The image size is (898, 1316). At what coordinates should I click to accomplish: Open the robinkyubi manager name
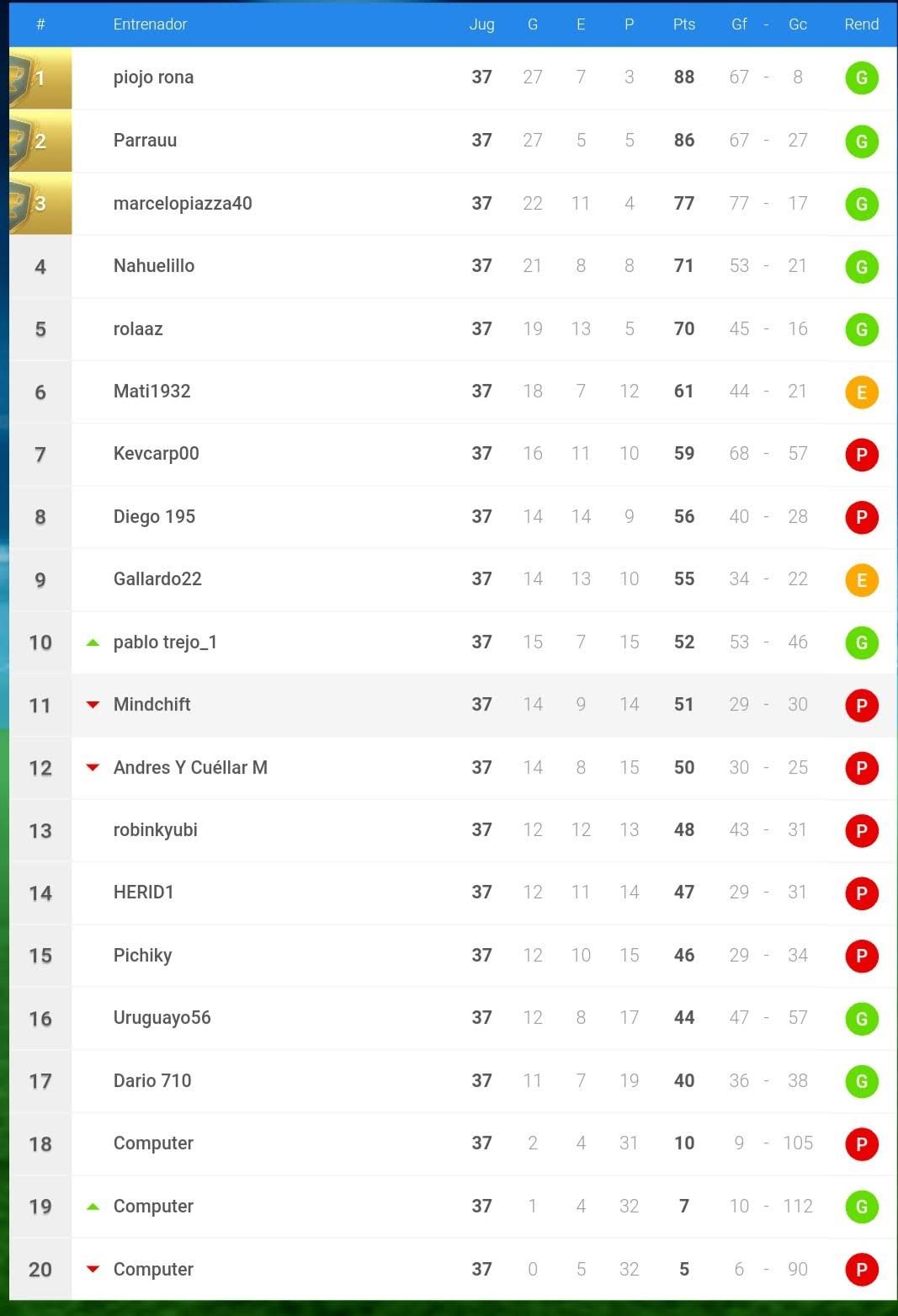(x=156, y=830)
